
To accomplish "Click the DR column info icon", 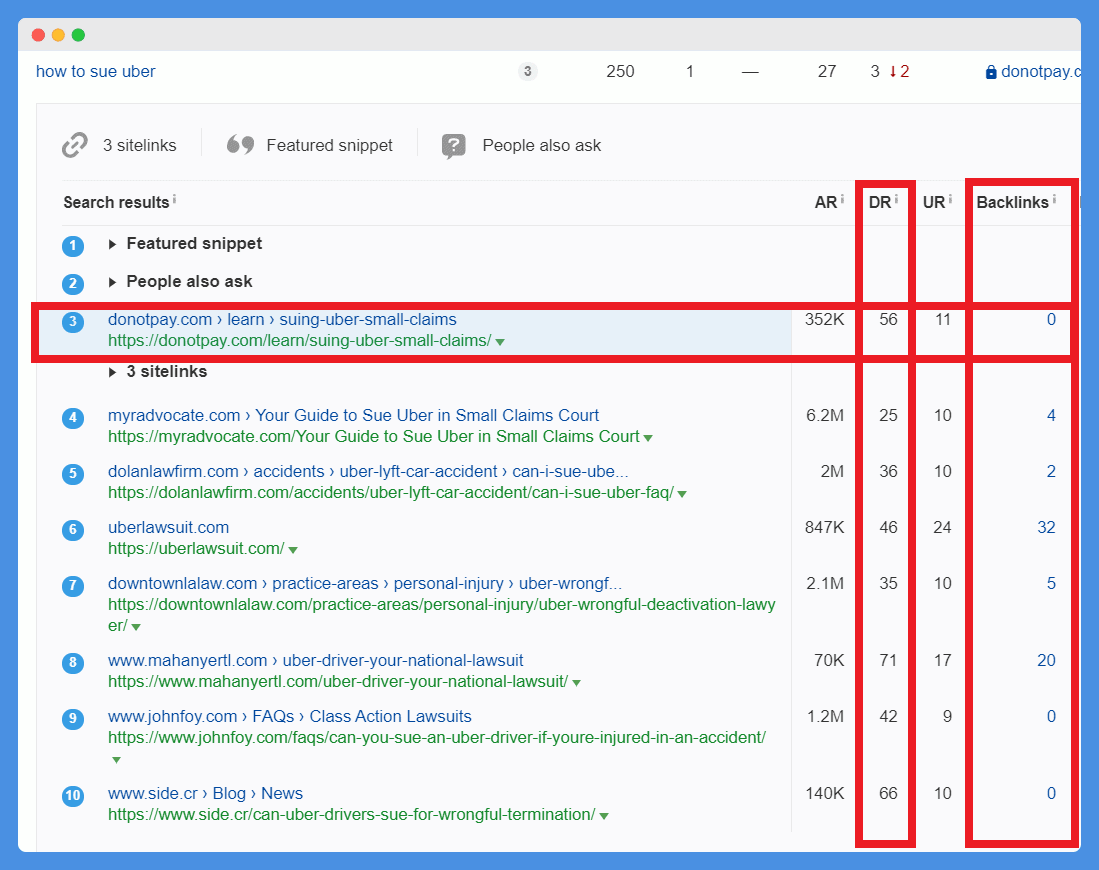I will point(896,199).
